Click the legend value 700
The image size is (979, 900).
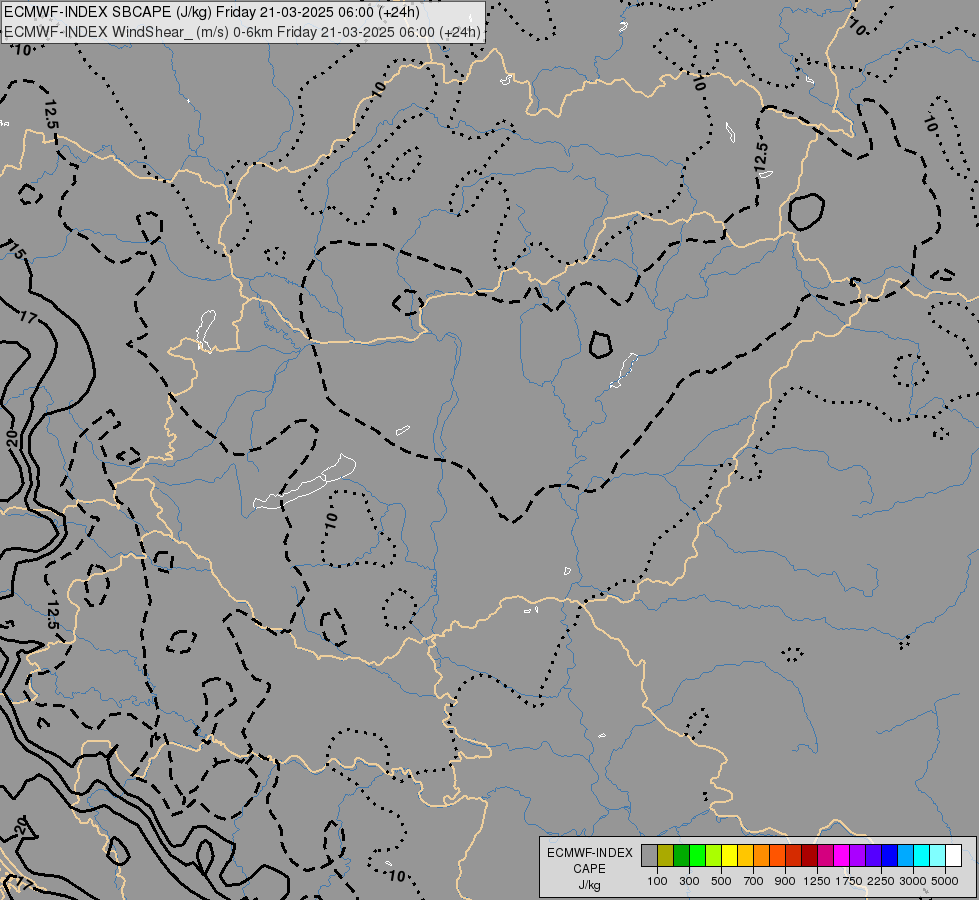click(x=754, y=881)
